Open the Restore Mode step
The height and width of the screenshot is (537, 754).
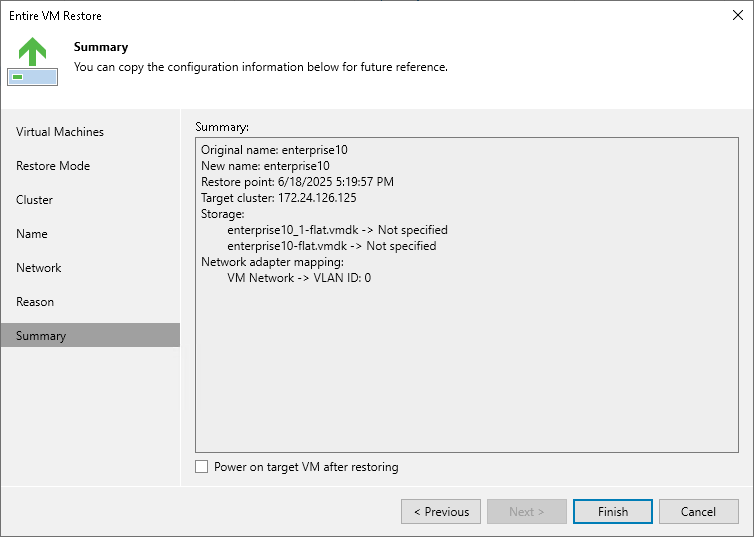click(x=53, y=166)
